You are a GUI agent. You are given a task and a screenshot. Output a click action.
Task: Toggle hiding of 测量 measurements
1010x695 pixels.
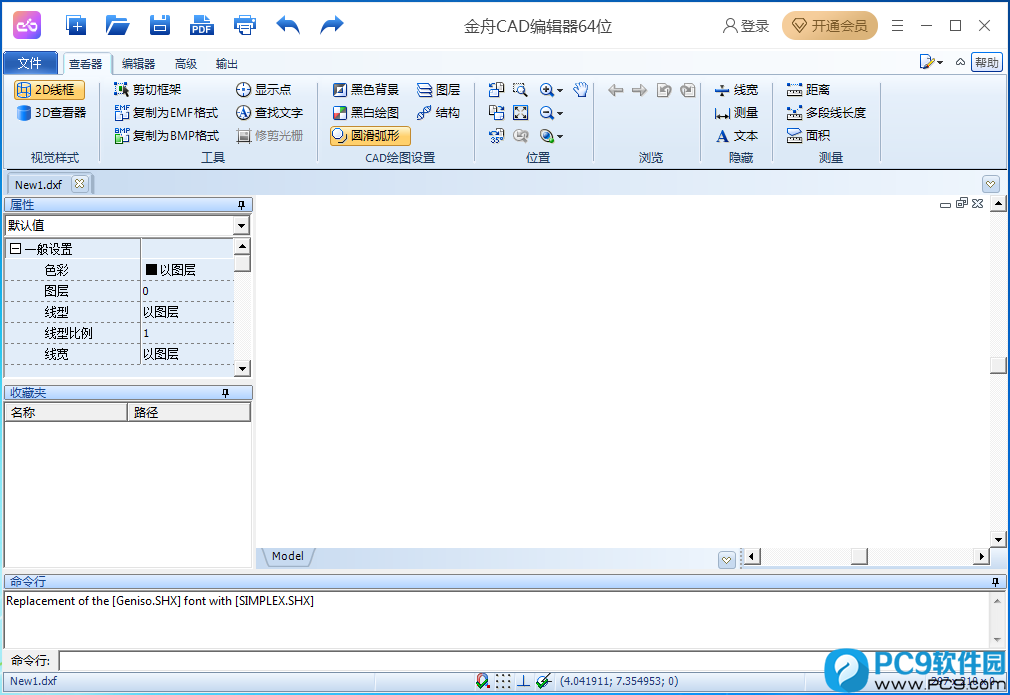(x=736, y=113)
